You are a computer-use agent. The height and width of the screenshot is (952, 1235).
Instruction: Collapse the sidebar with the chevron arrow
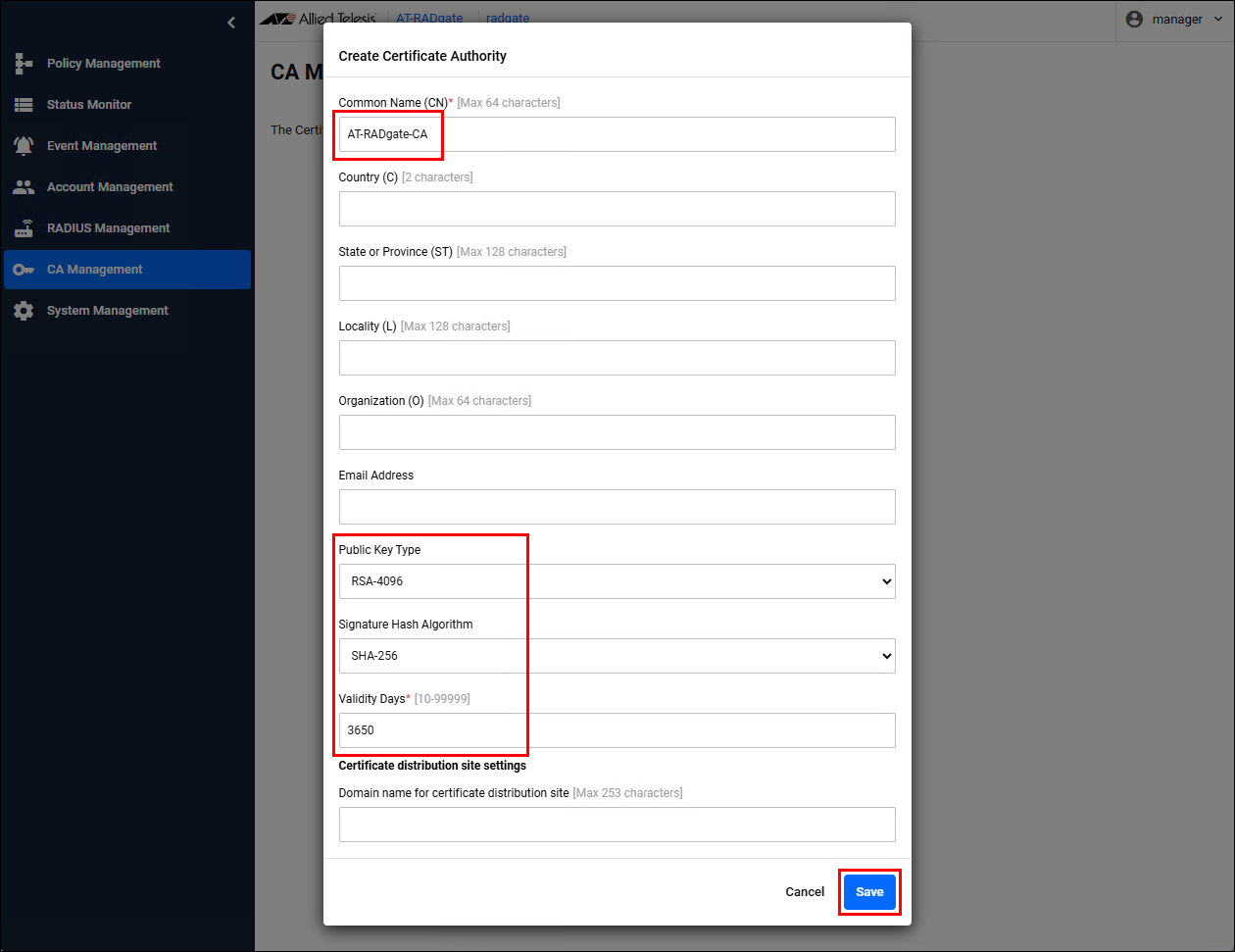point(231,23)
